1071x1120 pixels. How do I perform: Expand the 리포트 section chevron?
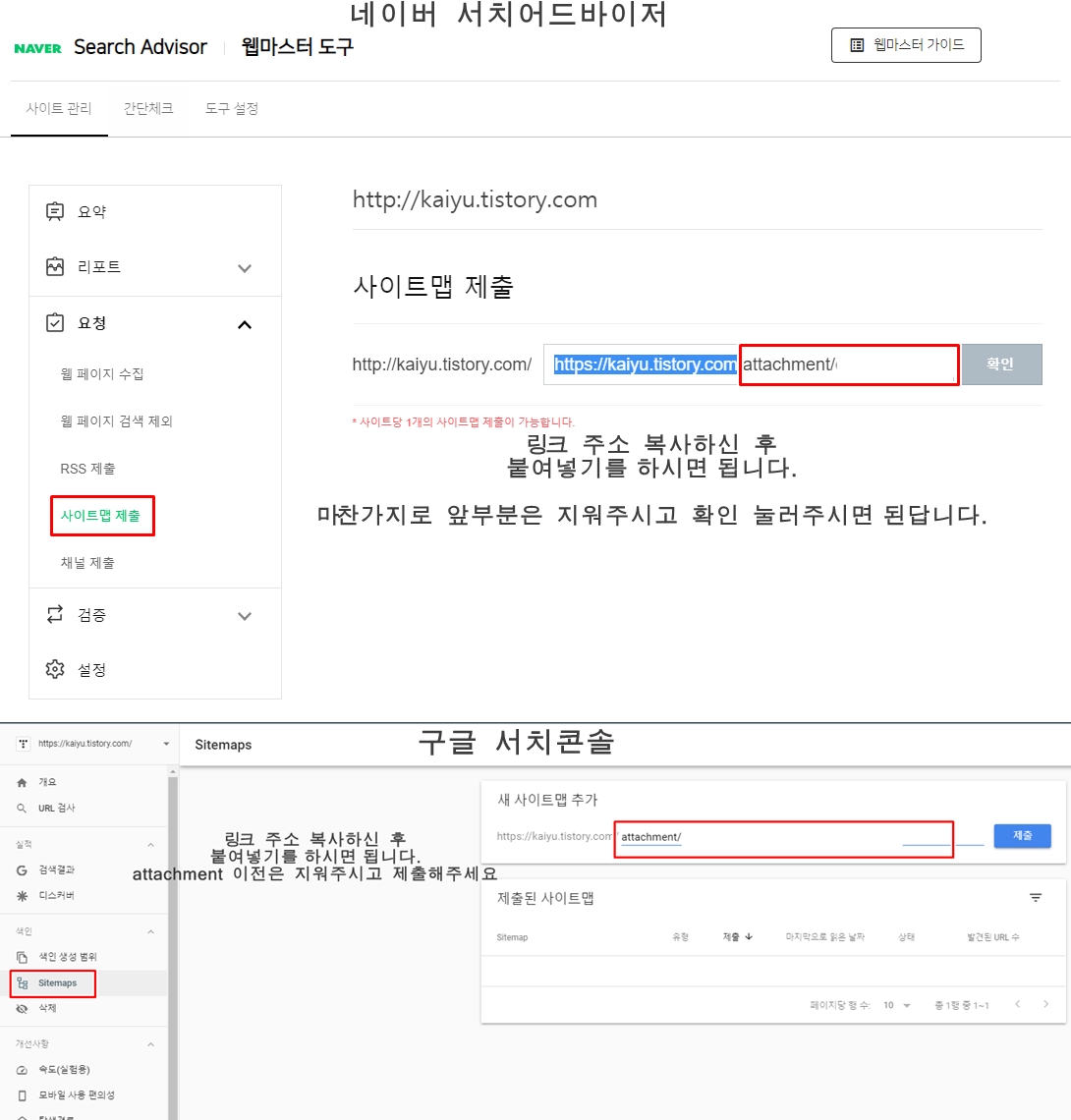point(245,268)
